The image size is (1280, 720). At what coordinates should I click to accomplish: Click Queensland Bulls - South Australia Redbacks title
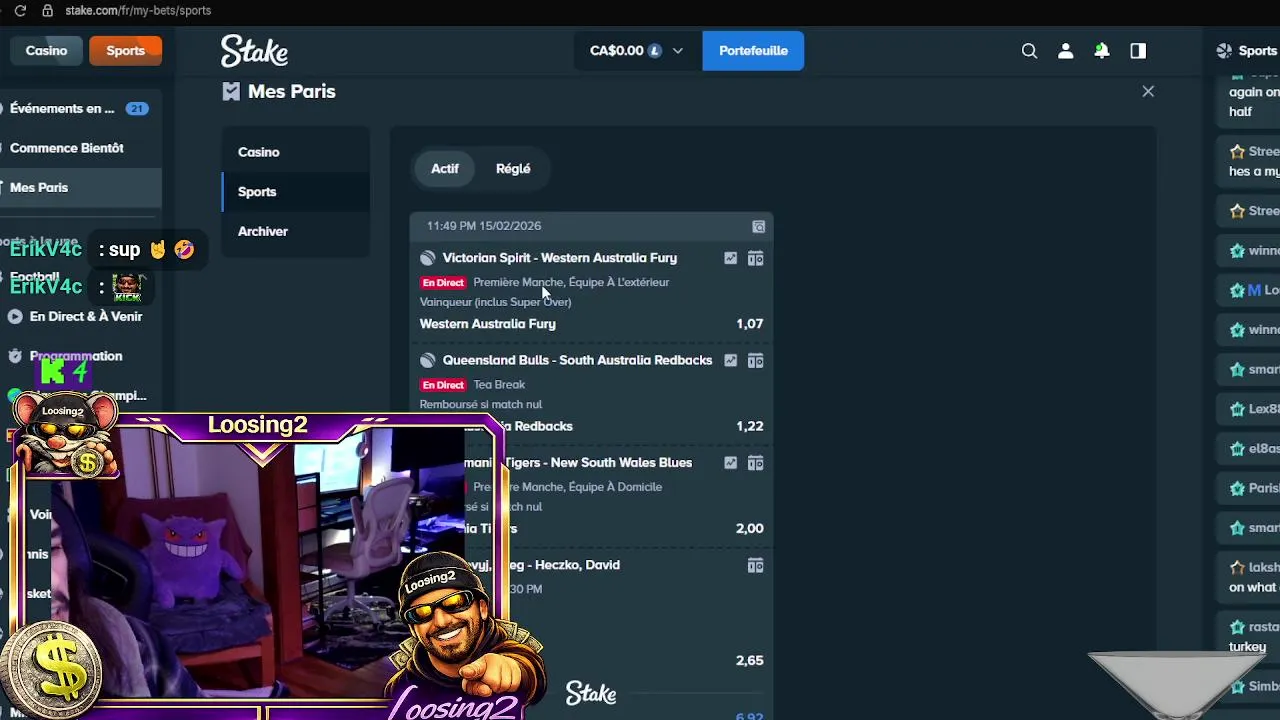577,360
